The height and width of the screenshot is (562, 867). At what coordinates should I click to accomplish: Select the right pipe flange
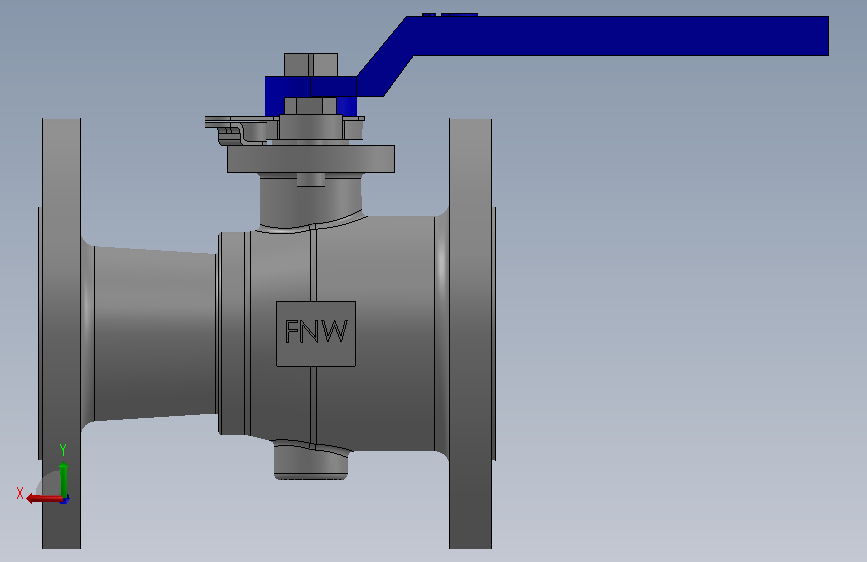[x=471, y=334]
